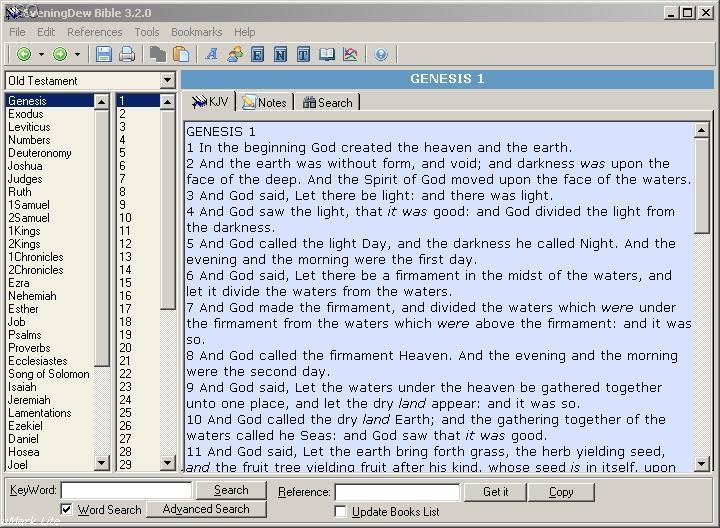Click the Paste clipboard toolbar icon
Screen dimensions: 720x528
tap(180, 54)
